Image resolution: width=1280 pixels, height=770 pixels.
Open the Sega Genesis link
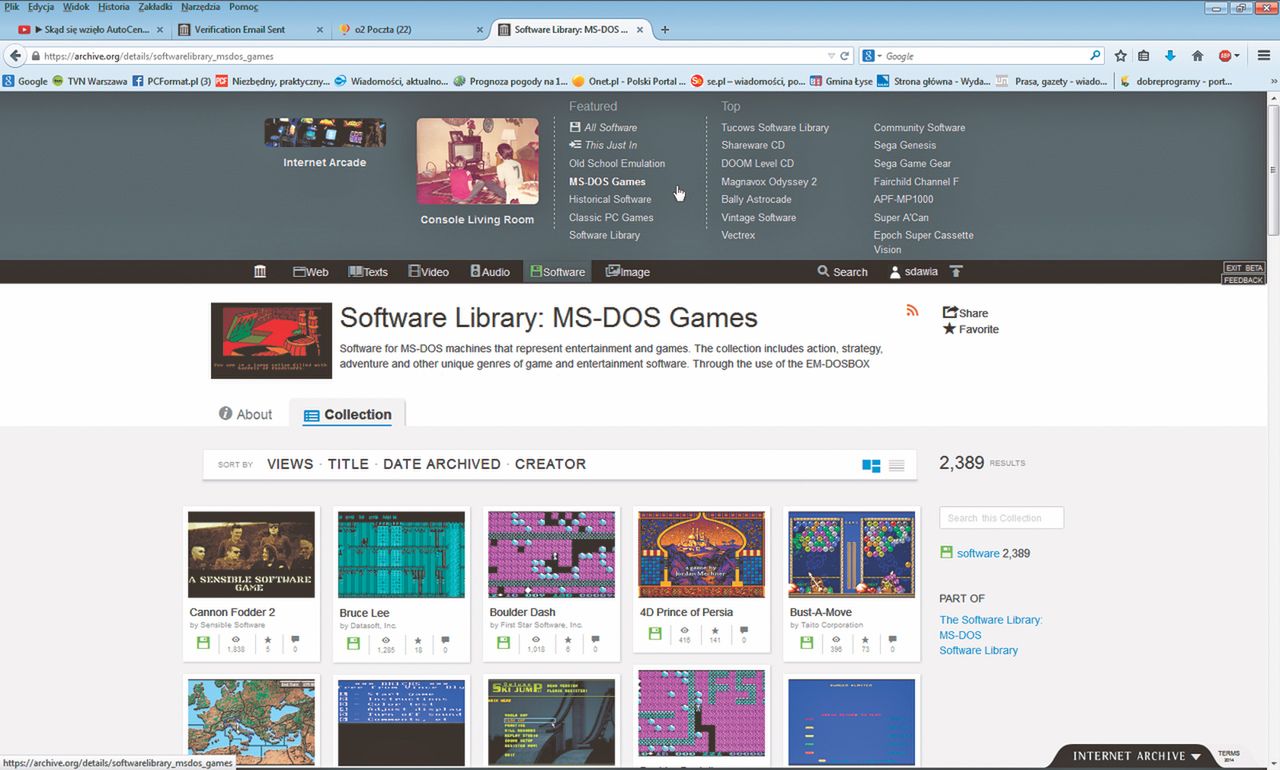coord(905,145)
